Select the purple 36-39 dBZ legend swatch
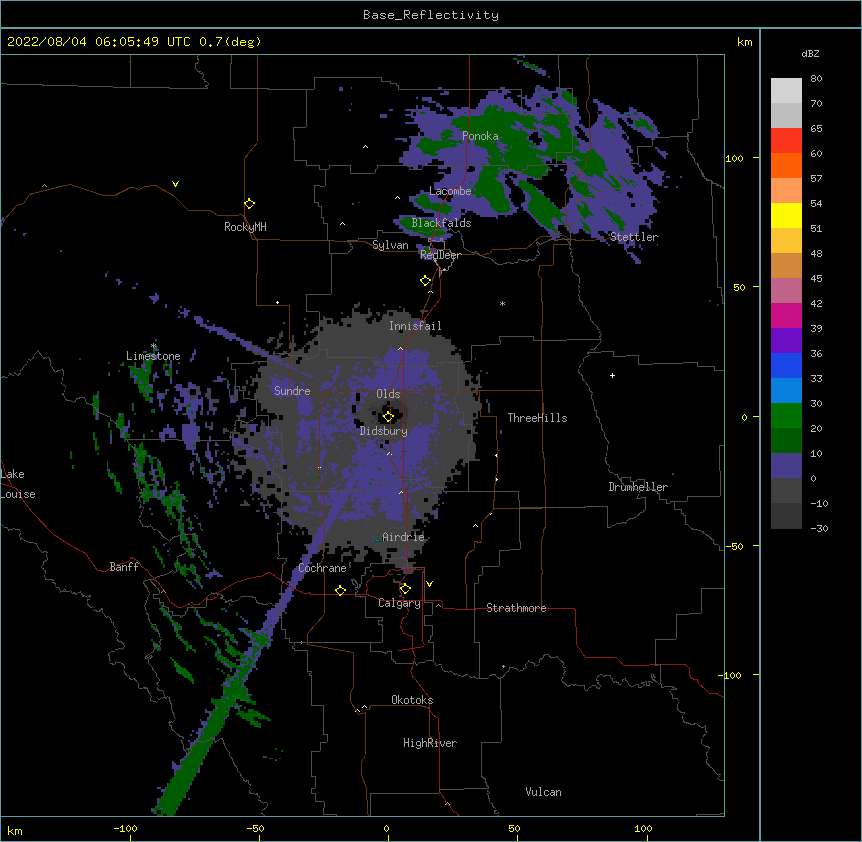Viewport: 862px width, 842px height. (786, 340)
